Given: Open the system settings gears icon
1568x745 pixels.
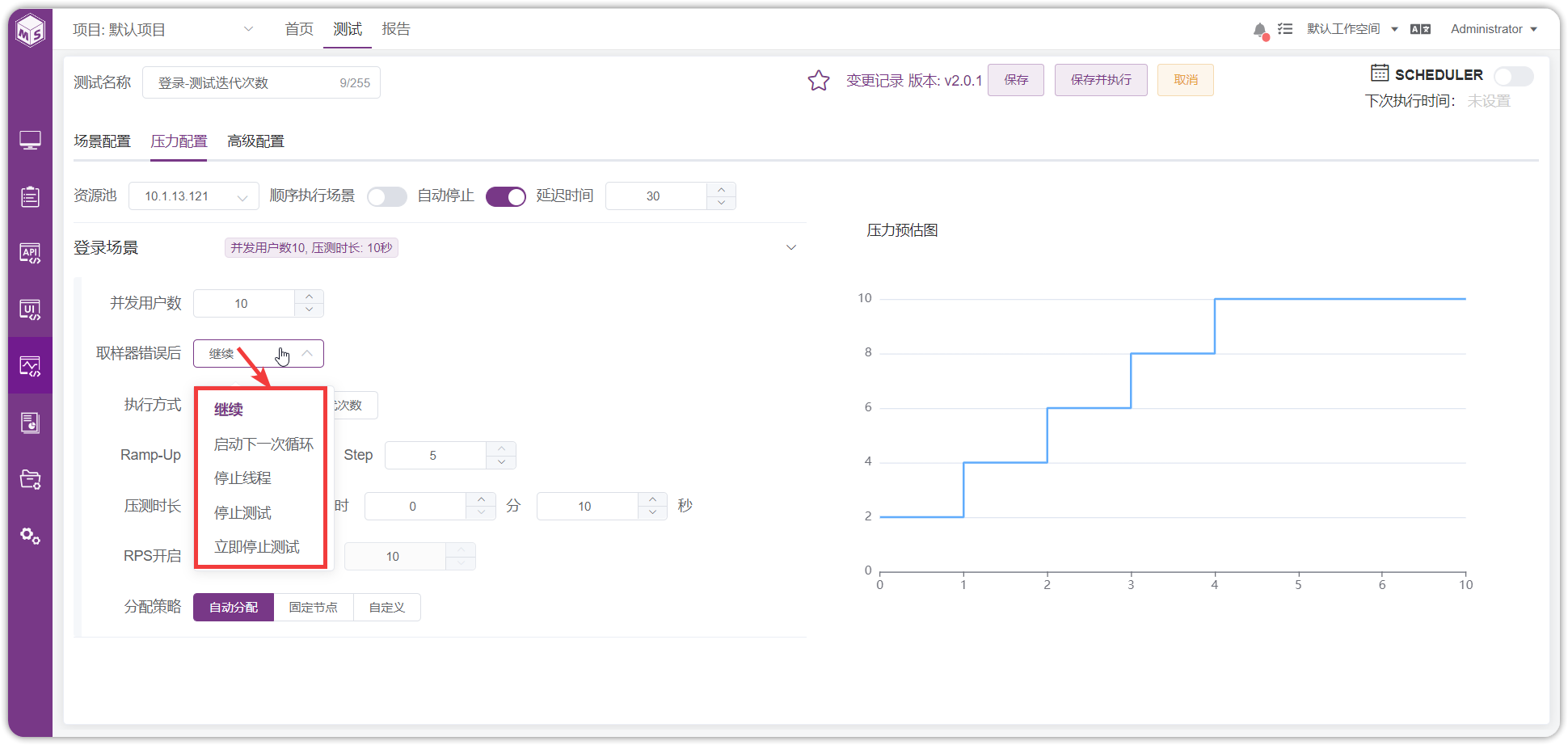Looking at the screenshot, I should click(30, 536).
